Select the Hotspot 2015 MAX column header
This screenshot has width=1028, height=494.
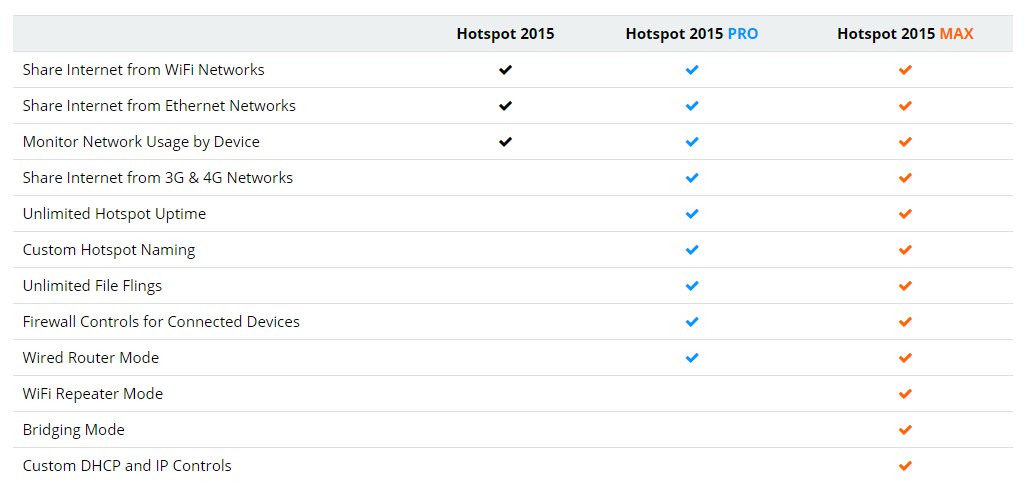coord(905,34)
